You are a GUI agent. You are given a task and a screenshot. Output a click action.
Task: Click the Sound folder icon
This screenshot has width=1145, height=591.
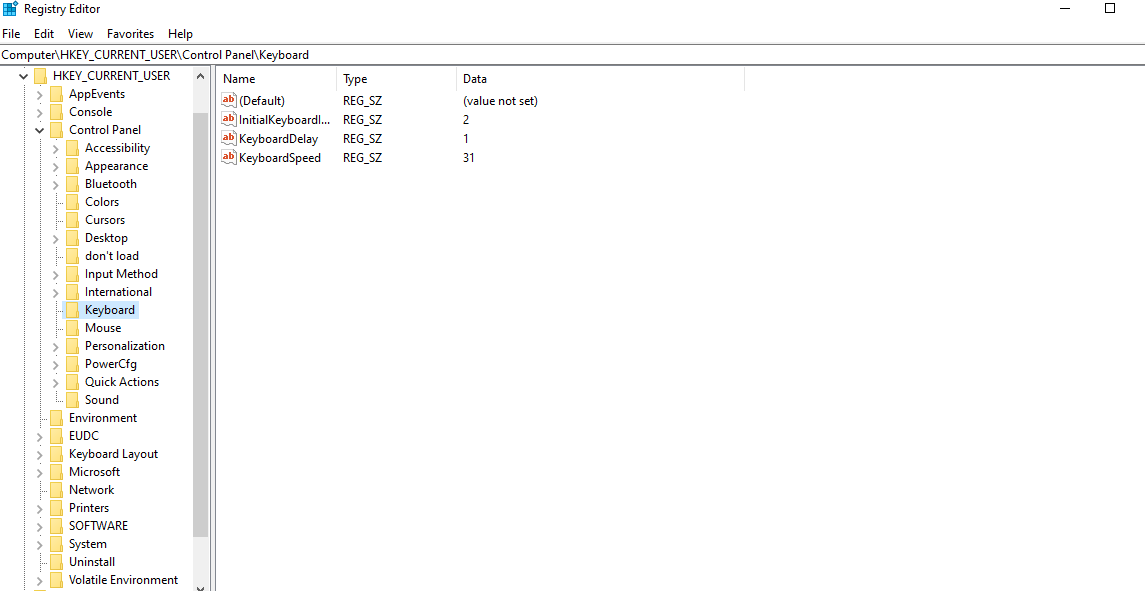click(72, 400)
